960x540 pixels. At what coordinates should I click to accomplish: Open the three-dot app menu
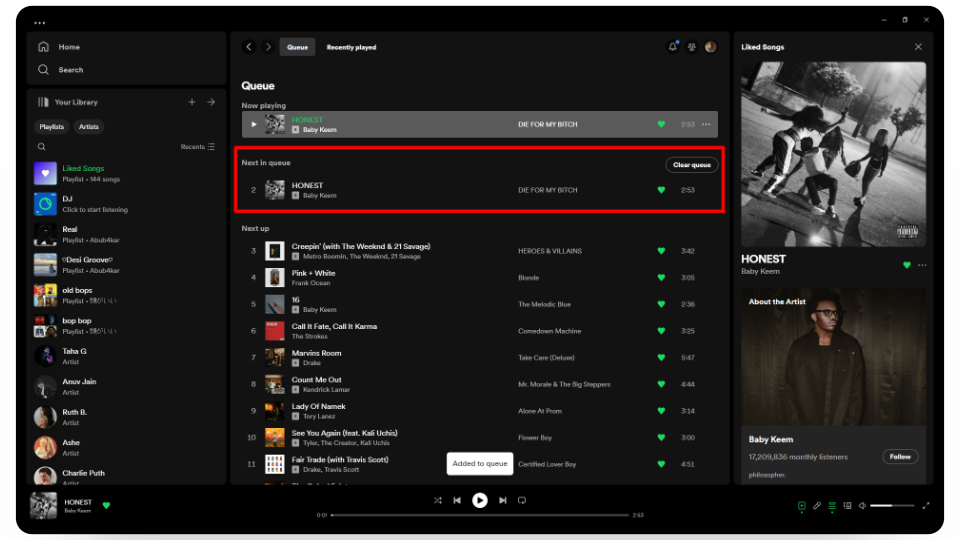click(40, 23)
